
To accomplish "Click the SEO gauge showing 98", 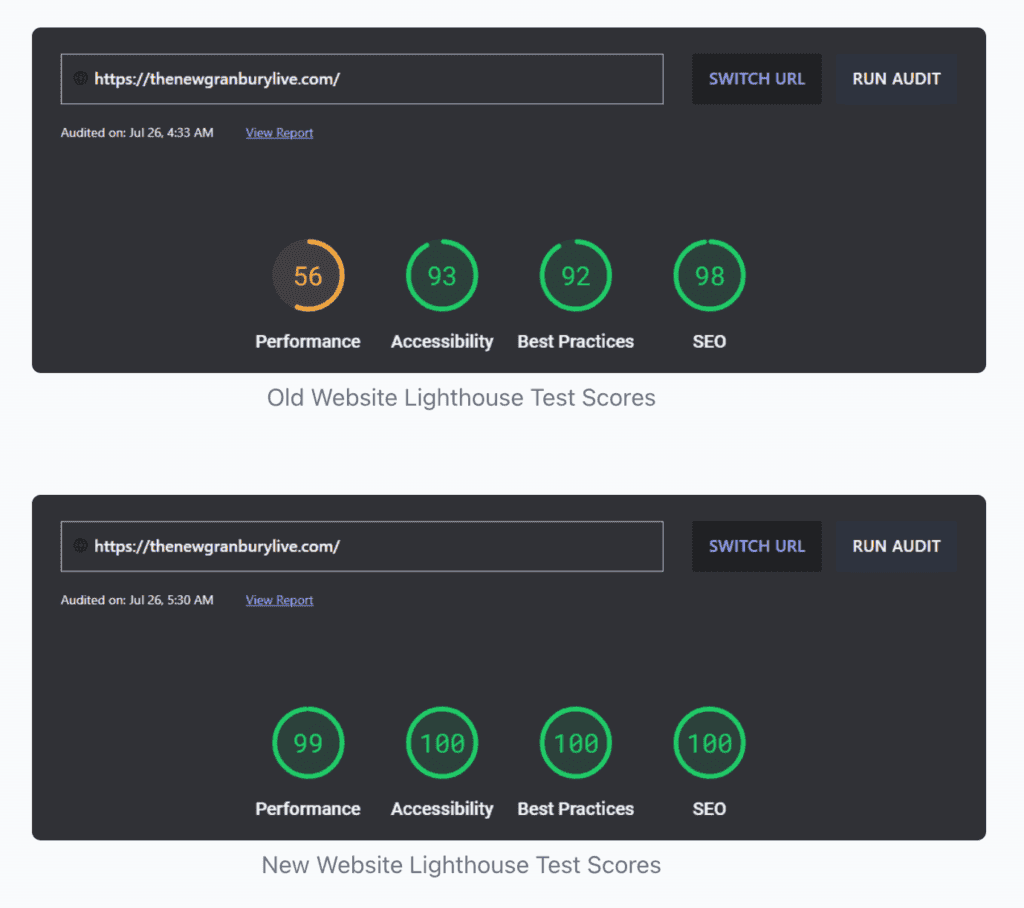I will coord(708,275).
